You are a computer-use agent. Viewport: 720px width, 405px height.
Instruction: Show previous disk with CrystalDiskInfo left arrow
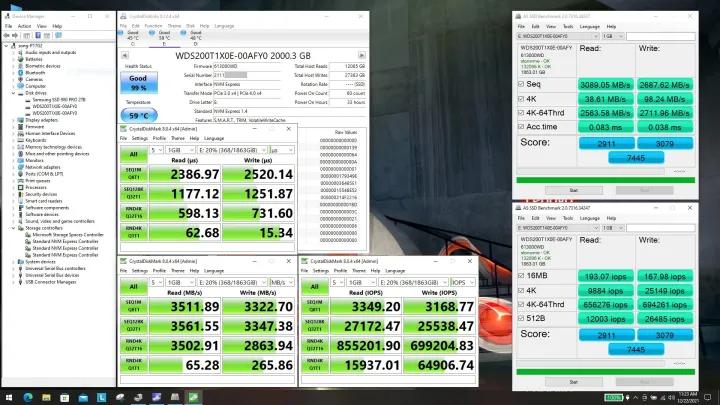(x=125, y=56)
